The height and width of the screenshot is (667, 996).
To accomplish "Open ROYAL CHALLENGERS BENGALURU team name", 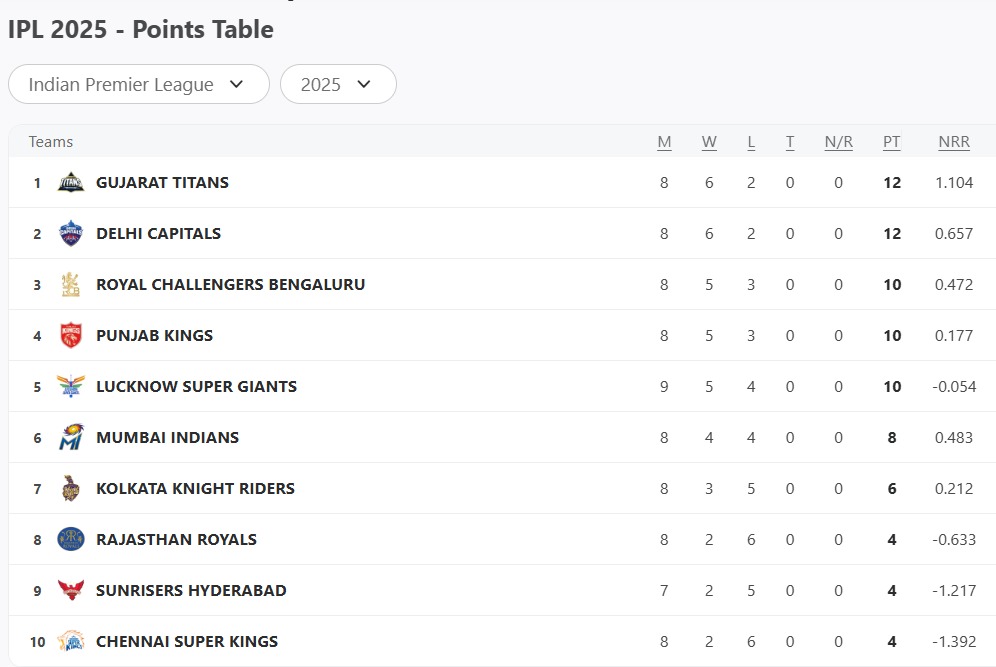I will [231, 284].
